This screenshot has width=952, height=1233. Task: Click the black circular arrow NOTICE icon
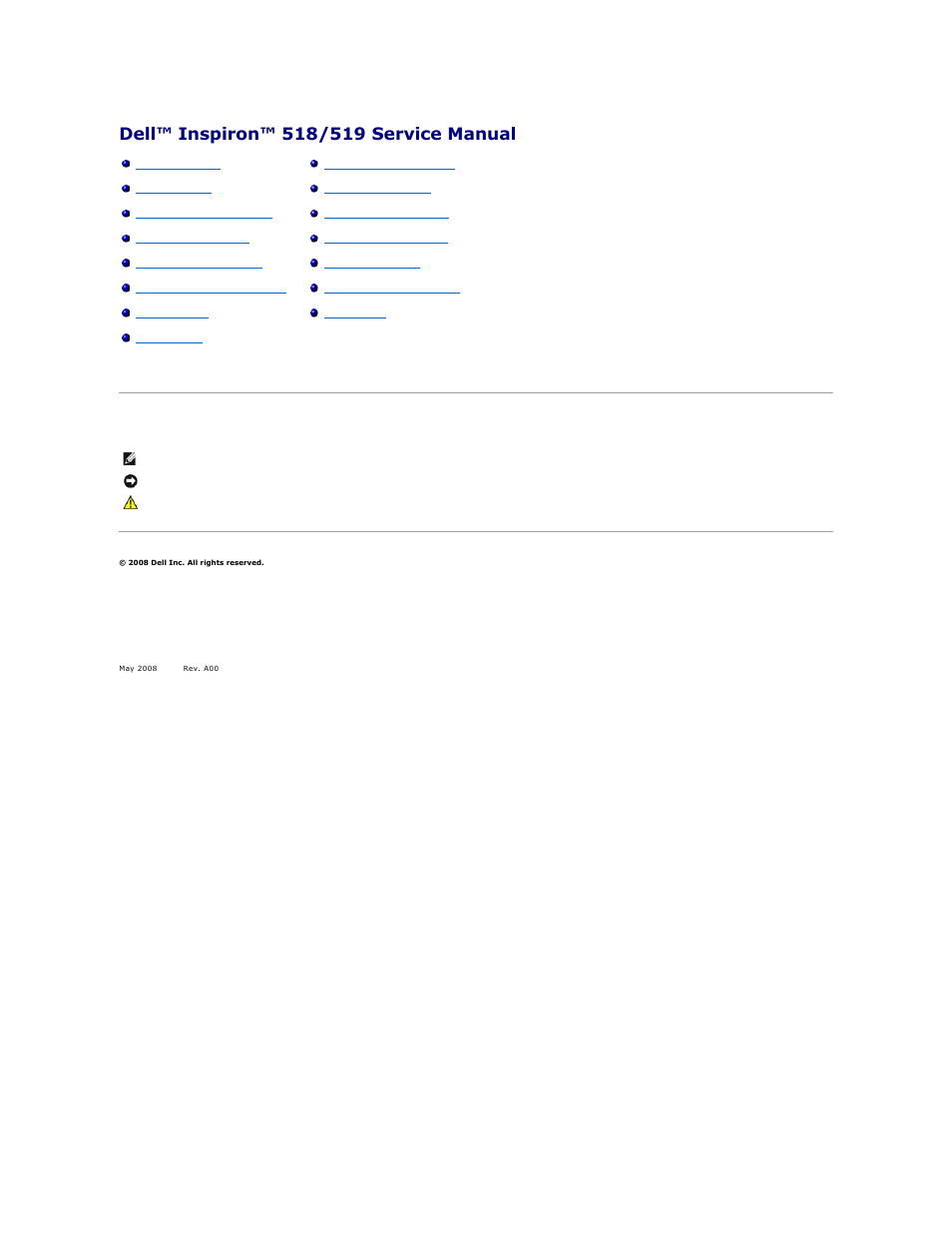[130, 481]
